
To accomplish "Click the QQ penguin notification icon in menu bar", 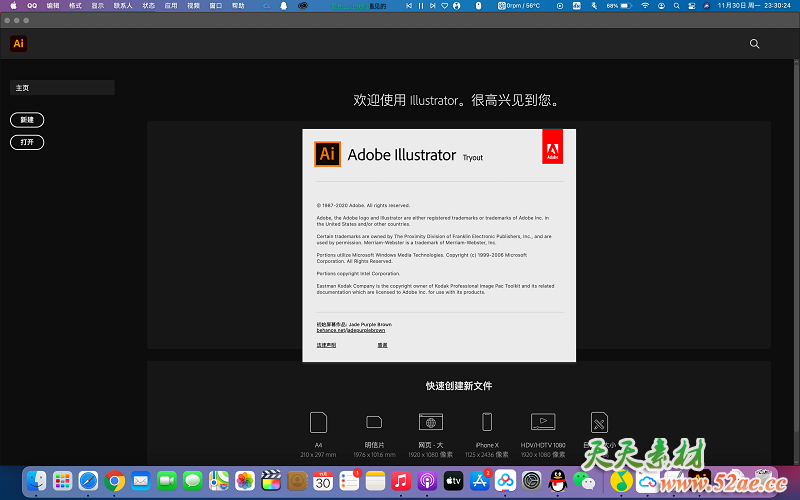I will [284, 6].
